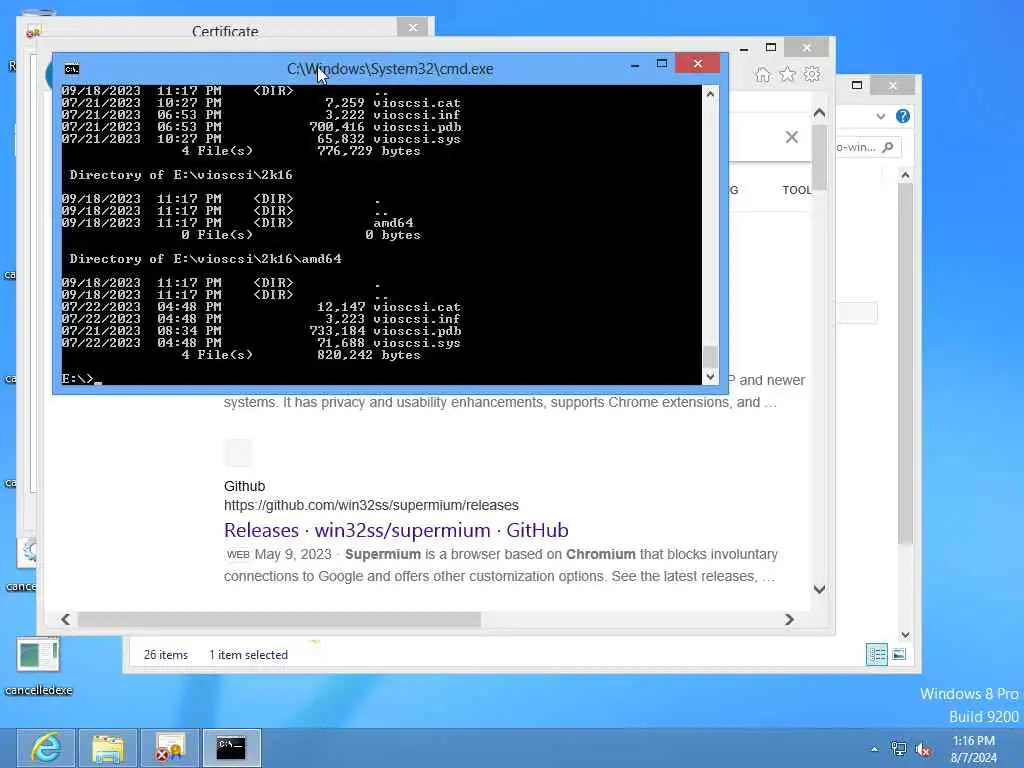Open the File Explorer help icon
This screenshot has height=768, width=1024.
click(903, 116)
